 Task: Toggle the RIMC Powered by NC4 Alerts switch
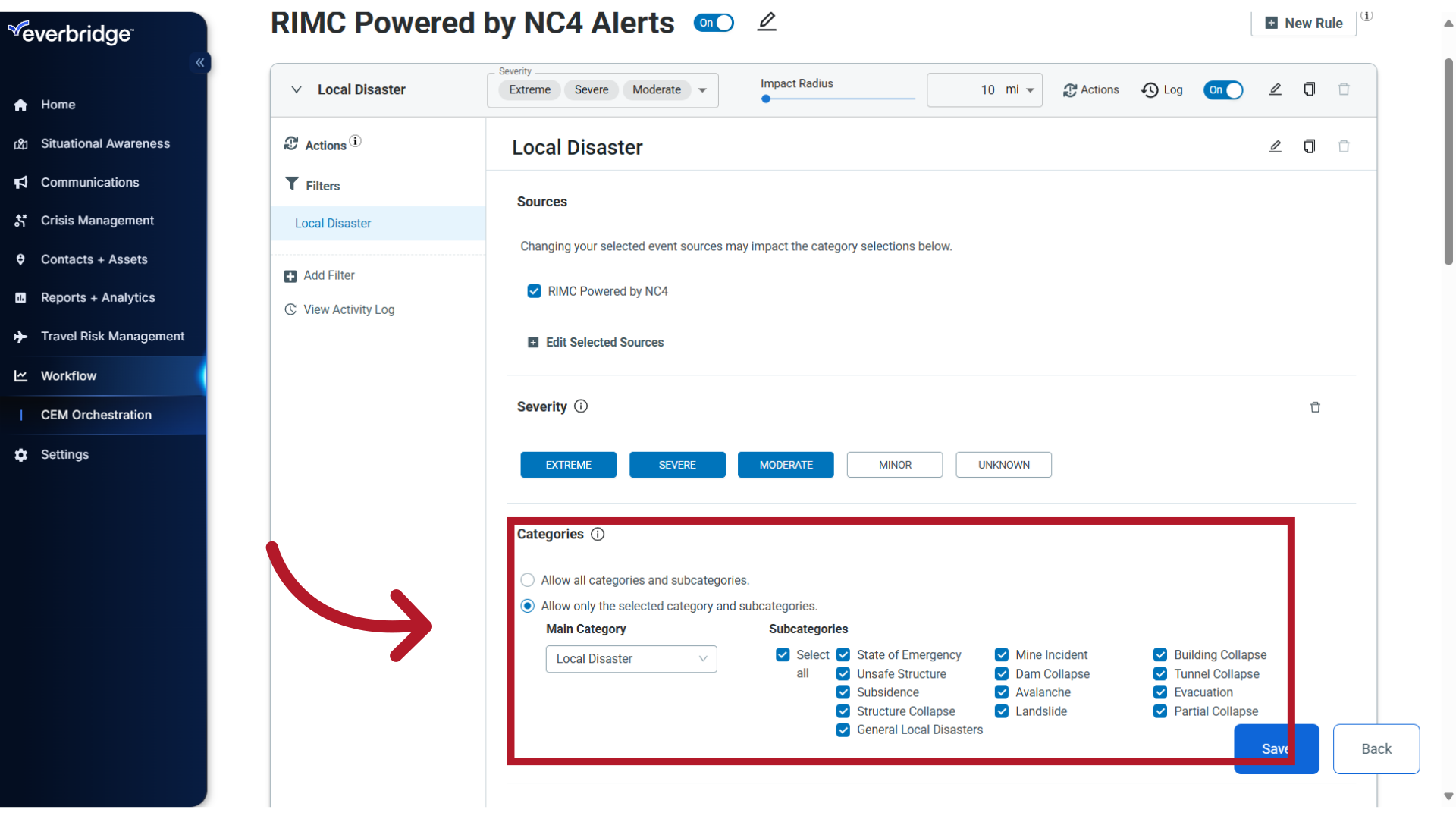(x=714, y=23)
